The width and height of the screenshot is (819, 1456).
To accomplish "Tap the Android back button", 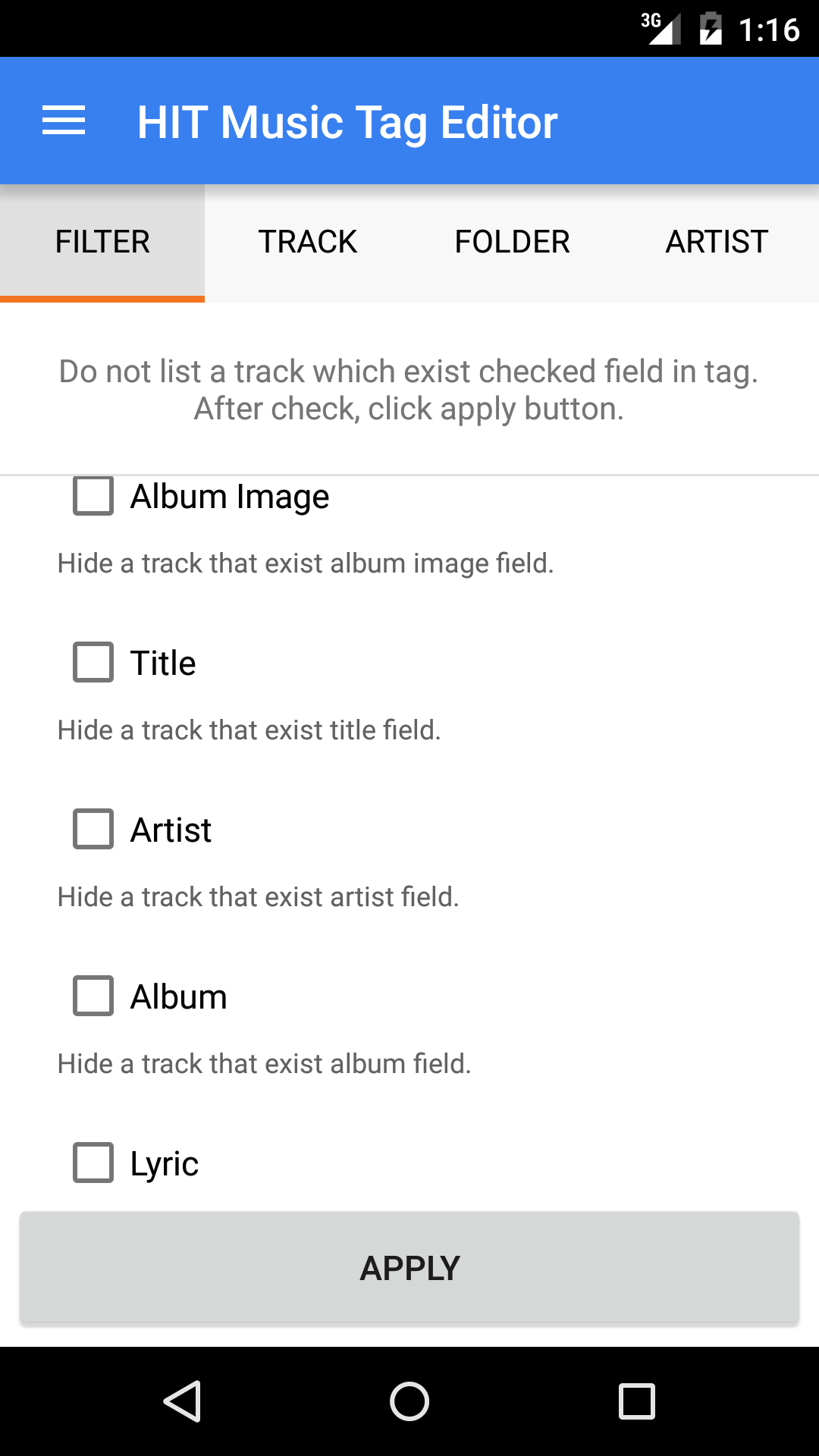I will point(182,1401).
